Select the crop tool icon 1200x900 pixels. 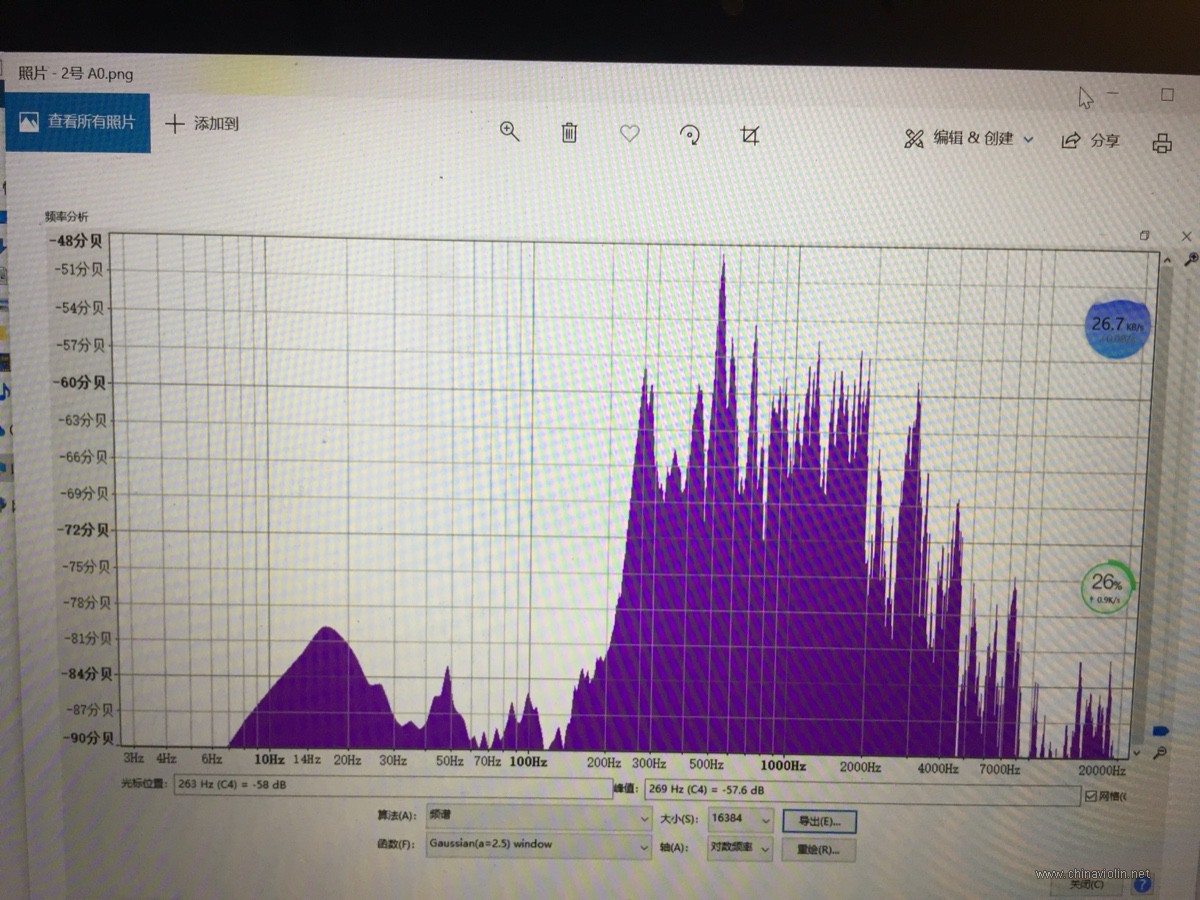(750, 135)
